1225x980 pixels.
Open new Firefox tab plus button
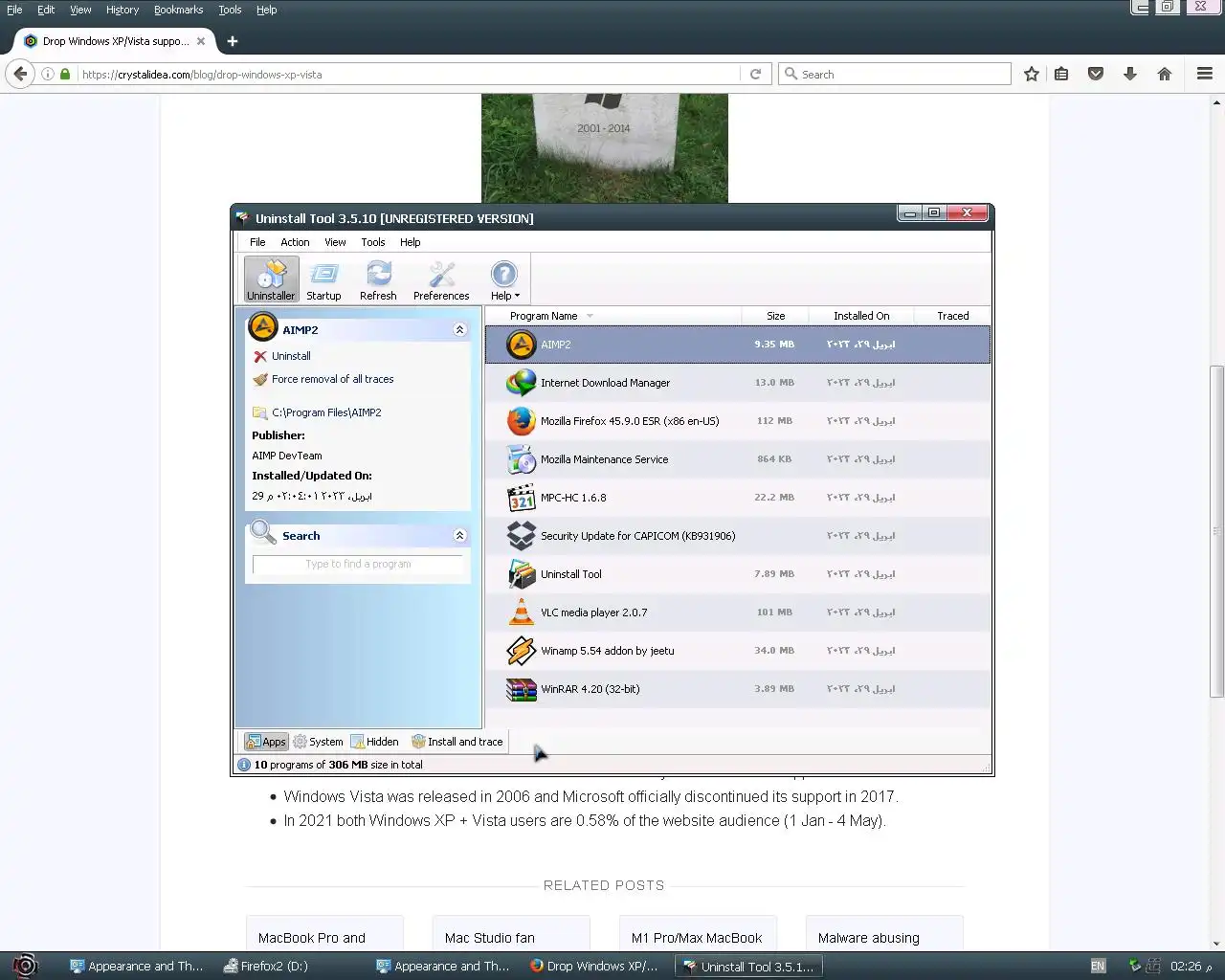(x=233, y=41)
